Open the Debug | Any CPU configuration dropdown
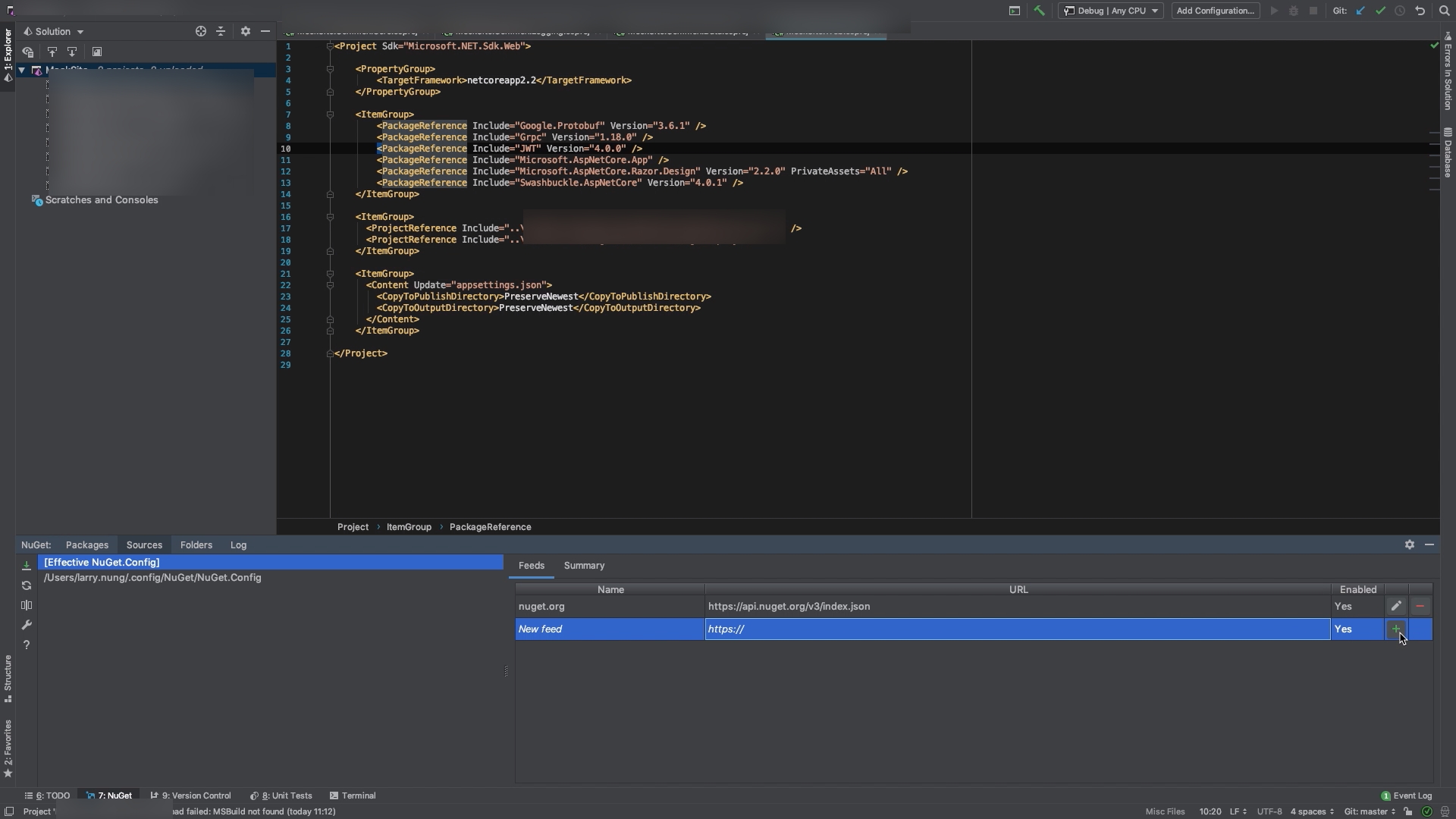This screenshot has height=819, width=1456. coord(1111,11)
